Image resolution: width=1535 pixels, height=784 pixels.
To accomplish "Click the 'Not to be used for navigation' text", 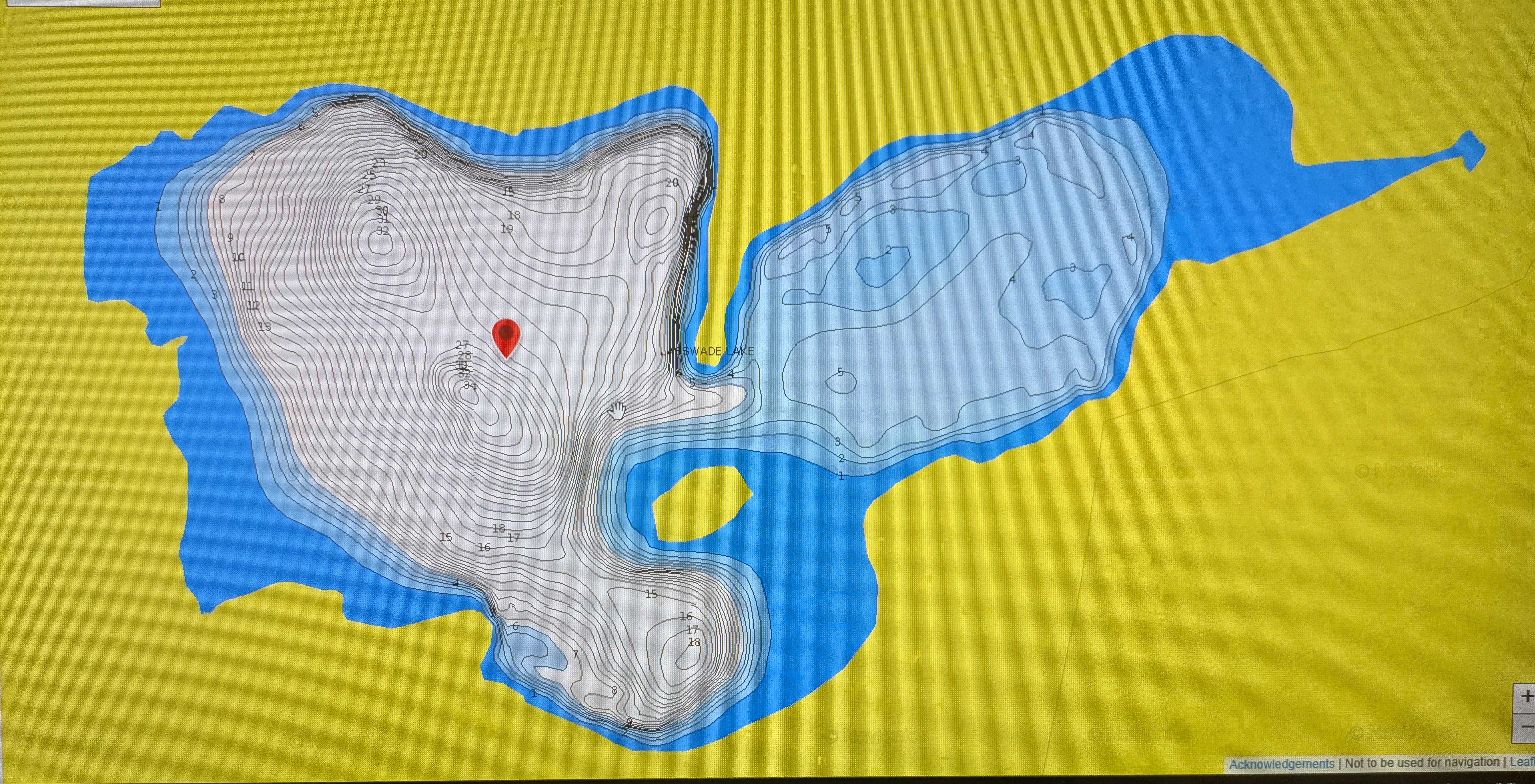I will pyautogui.click(x=1422, y=763).
